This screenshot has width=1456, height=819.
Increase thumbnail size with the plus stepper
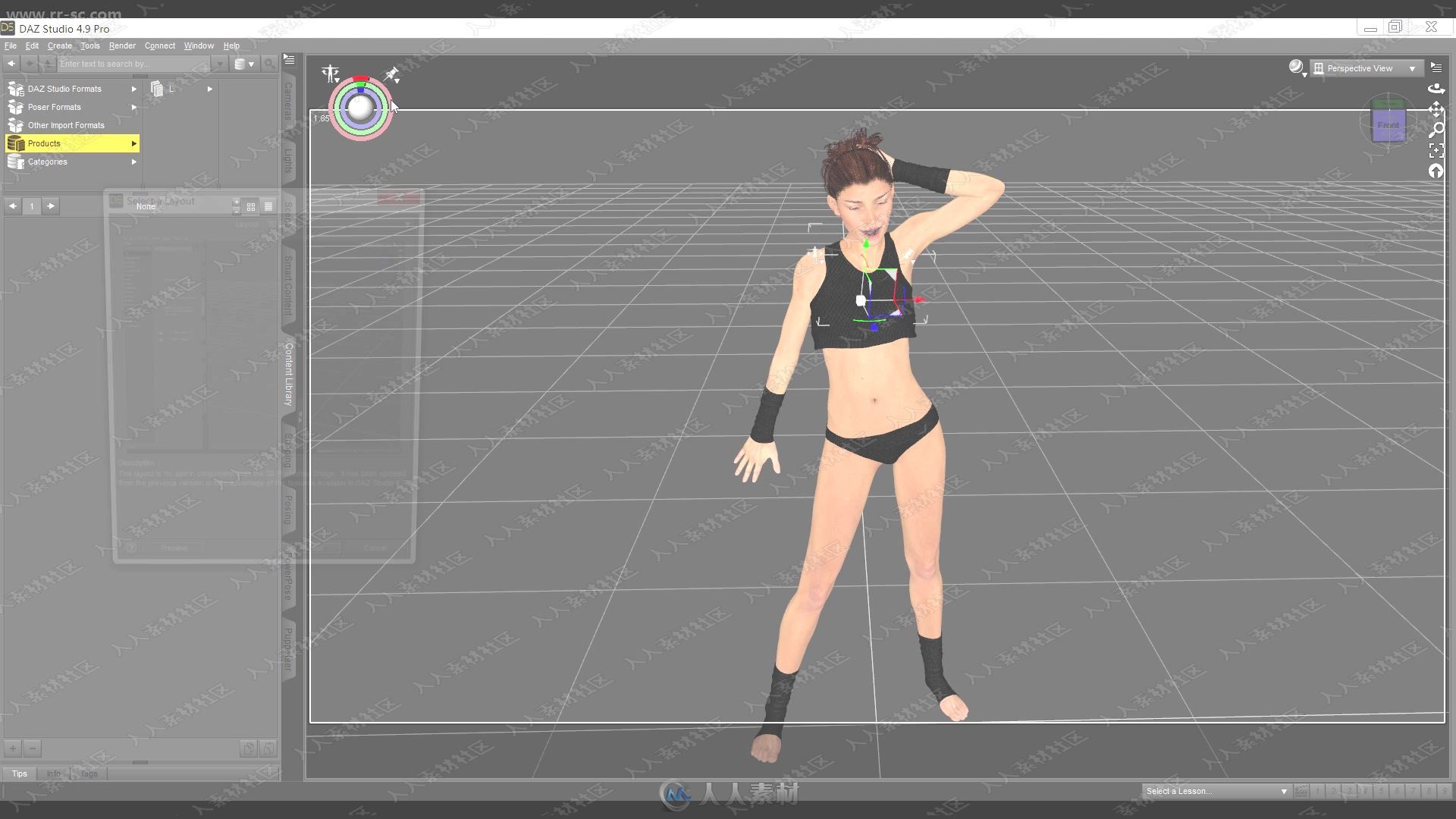point(237,202)
